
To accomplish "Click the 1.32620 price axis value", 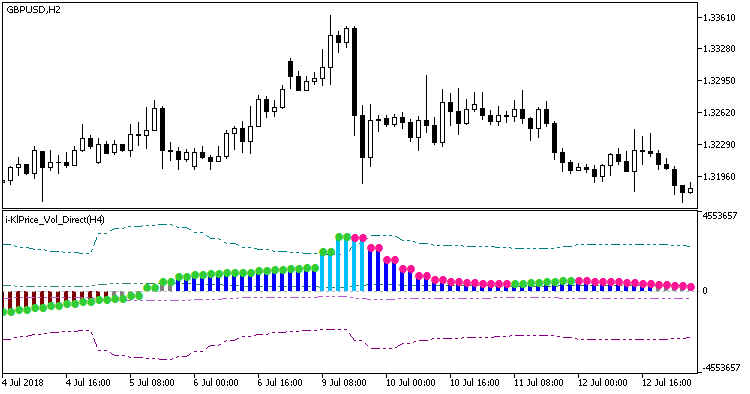I will (719, 113).
